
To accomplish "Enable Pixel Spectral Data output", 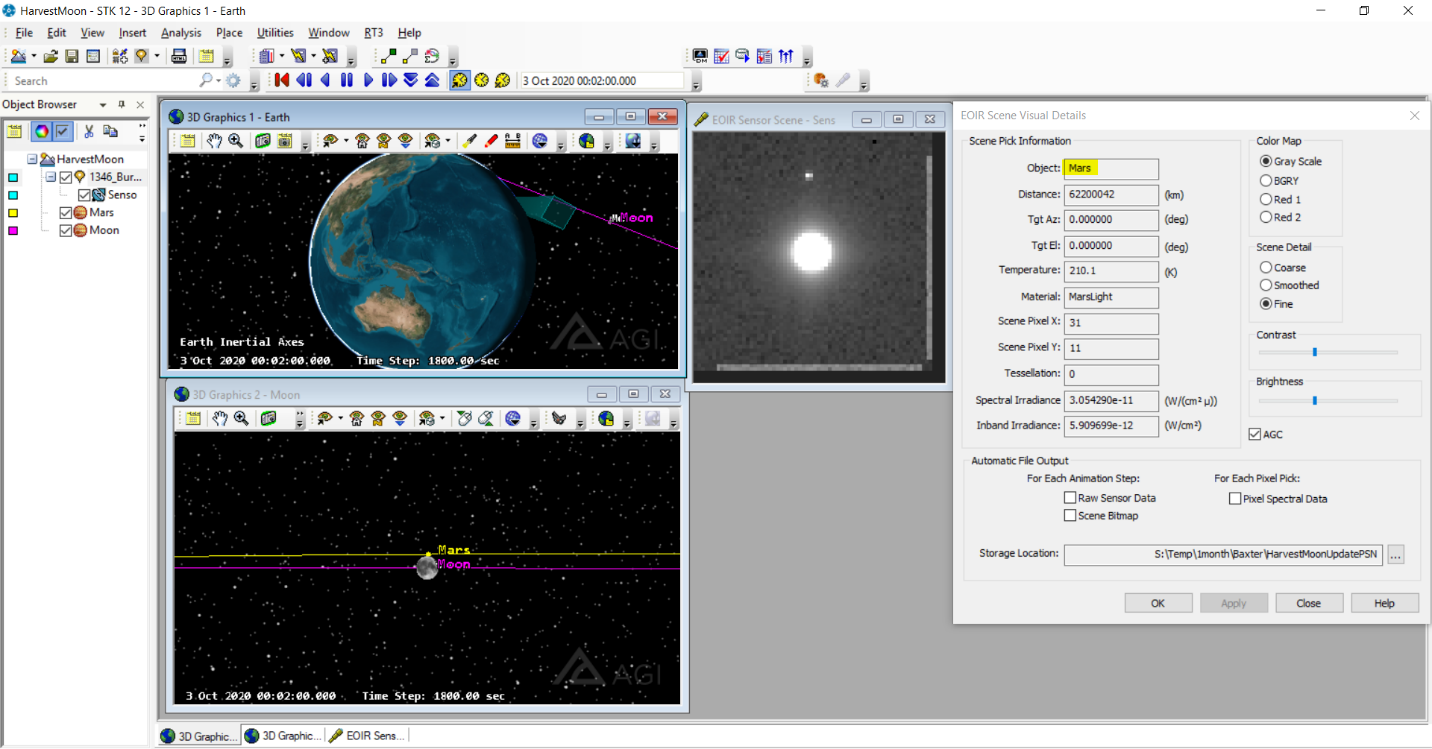I will pyautogui.click(x=1235, y=498).
